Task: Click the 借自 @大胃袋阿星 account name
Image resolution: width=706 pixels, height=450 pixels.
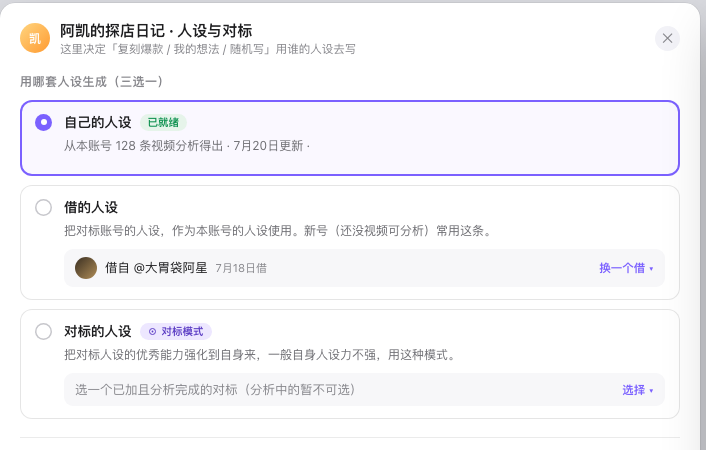Action: click(156, 268)
